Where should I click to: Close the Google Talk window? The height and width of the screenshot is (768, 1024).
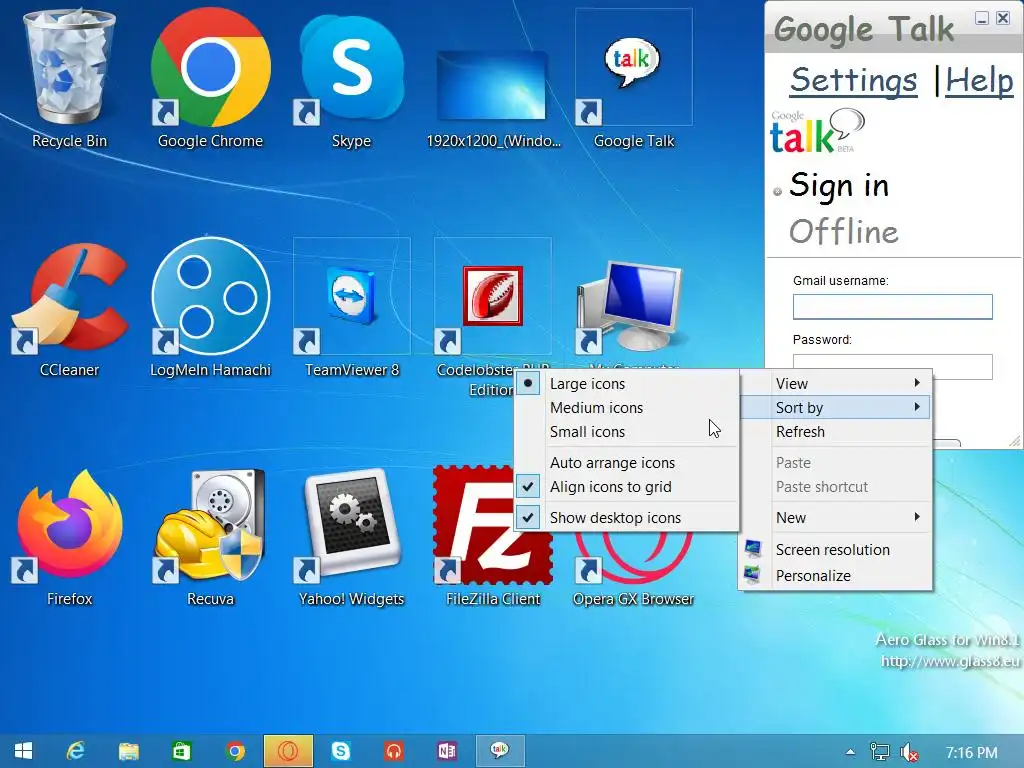(1003, 18)
